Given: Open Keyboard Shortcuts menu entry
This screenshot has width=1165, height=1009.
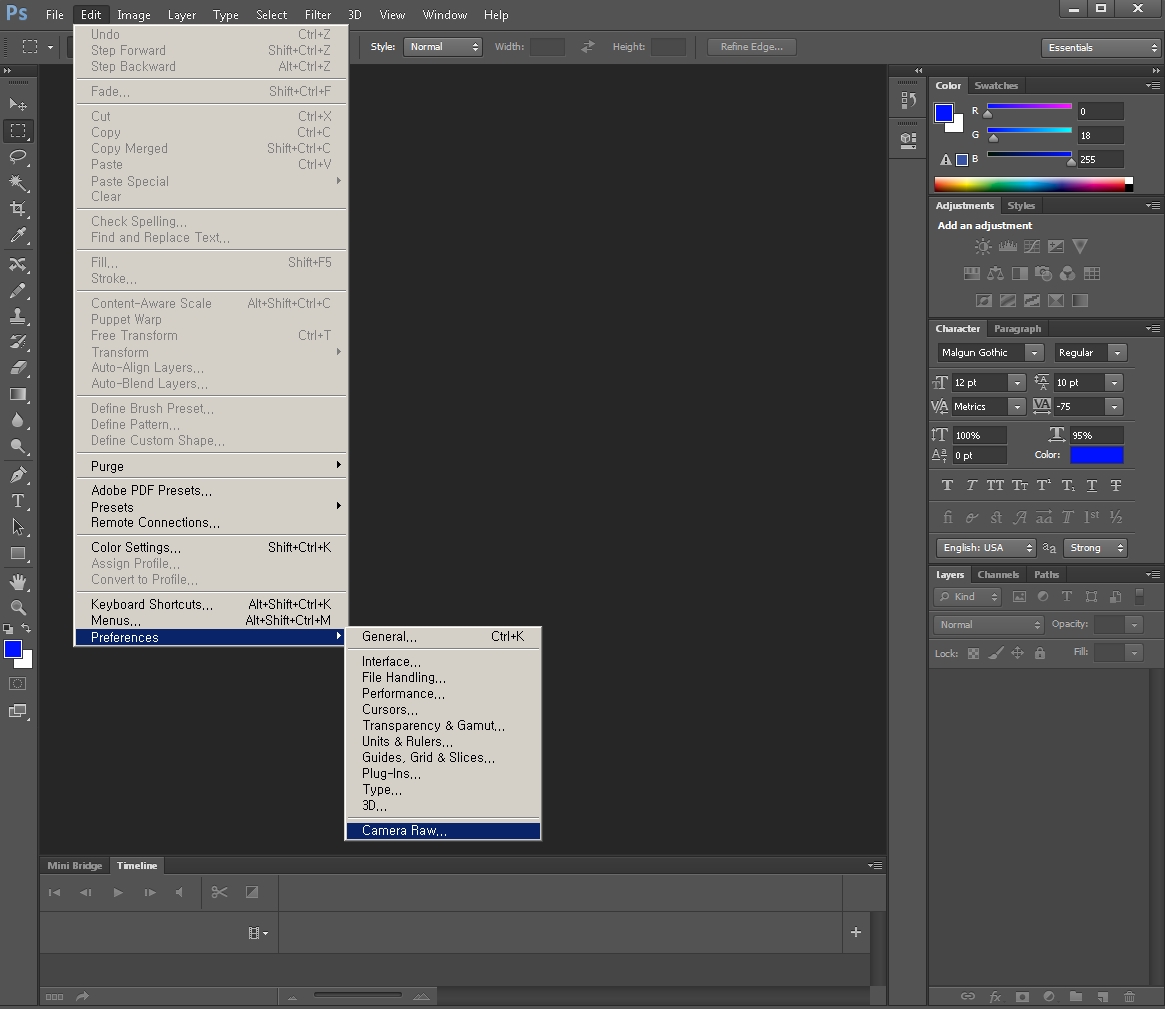Looking at the screenshot, I should 211,605.
